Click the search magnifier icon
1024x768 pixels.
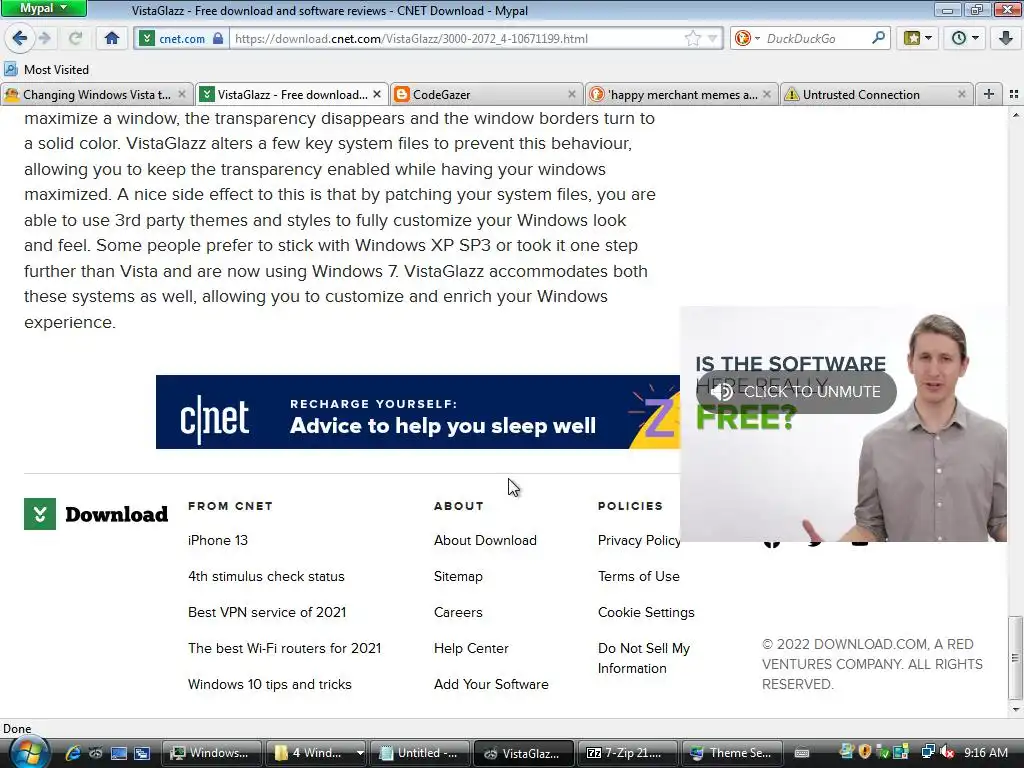coord(878,39)
